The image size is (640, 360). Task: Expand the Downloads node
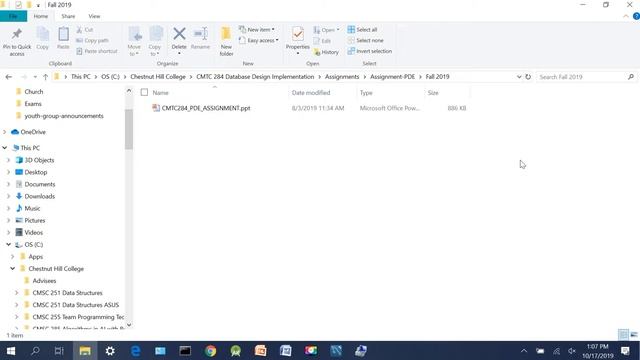(9, 196)
